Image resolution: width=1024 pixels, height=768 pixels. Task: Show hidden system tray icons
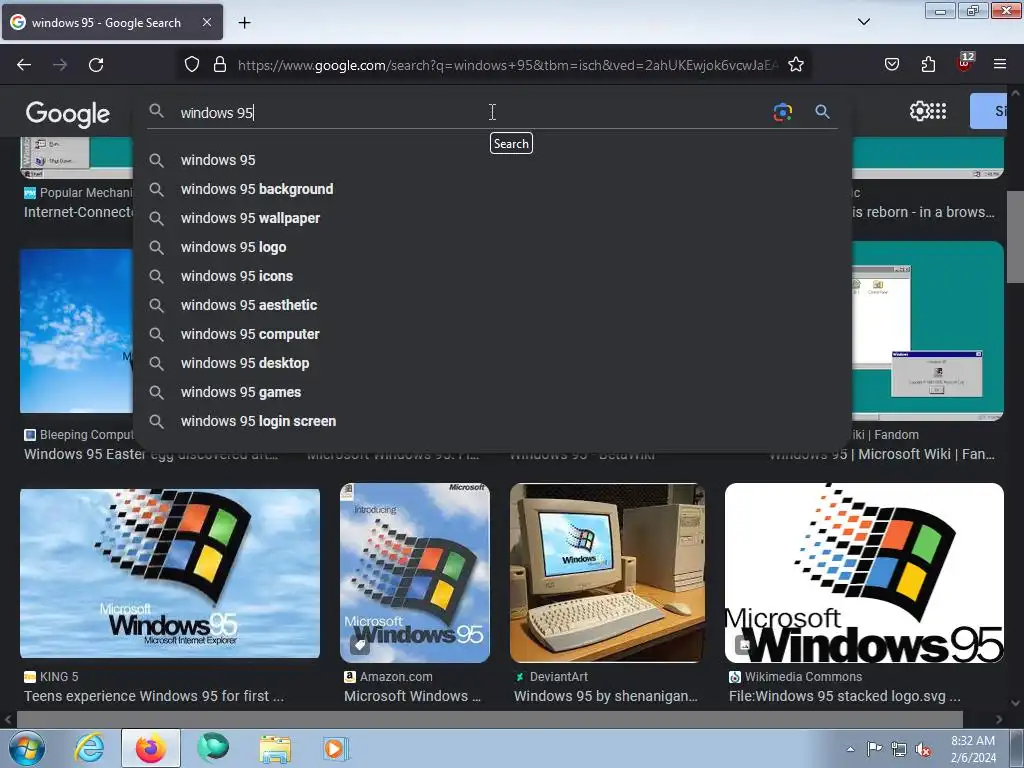[850, 749]
